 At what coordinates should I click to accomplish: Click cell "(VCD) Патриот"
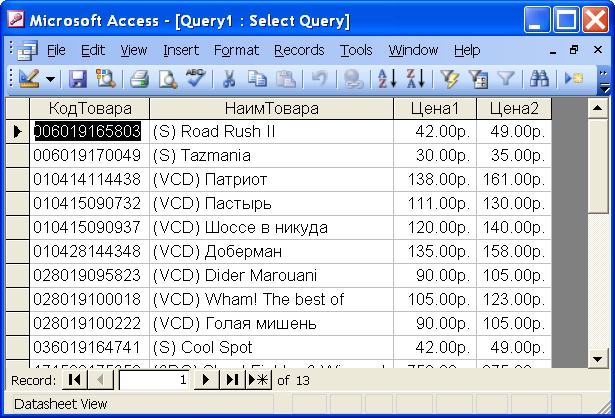pos(271,180)
